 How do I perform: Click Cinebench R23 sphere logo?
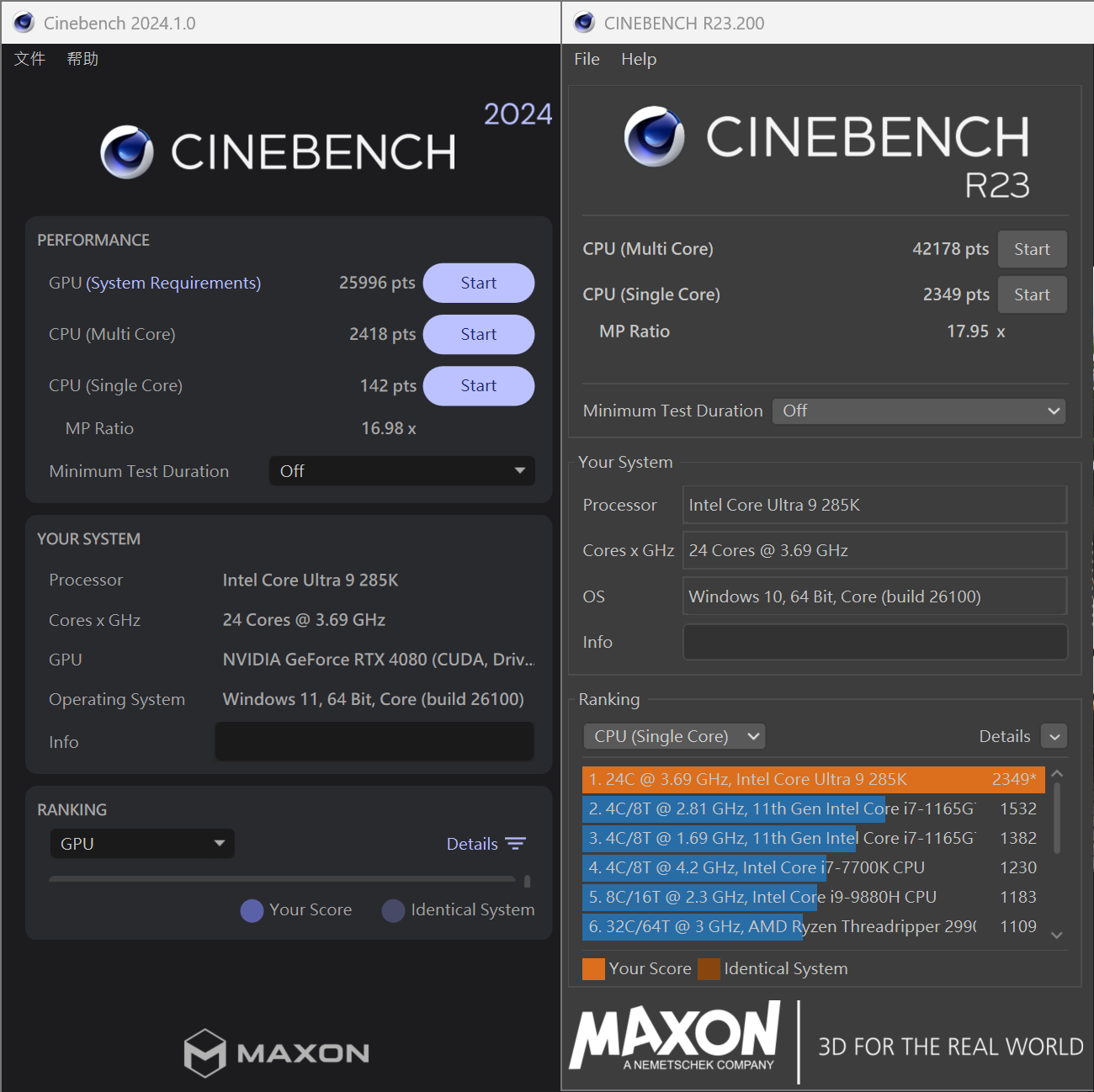tap(655, 136)
